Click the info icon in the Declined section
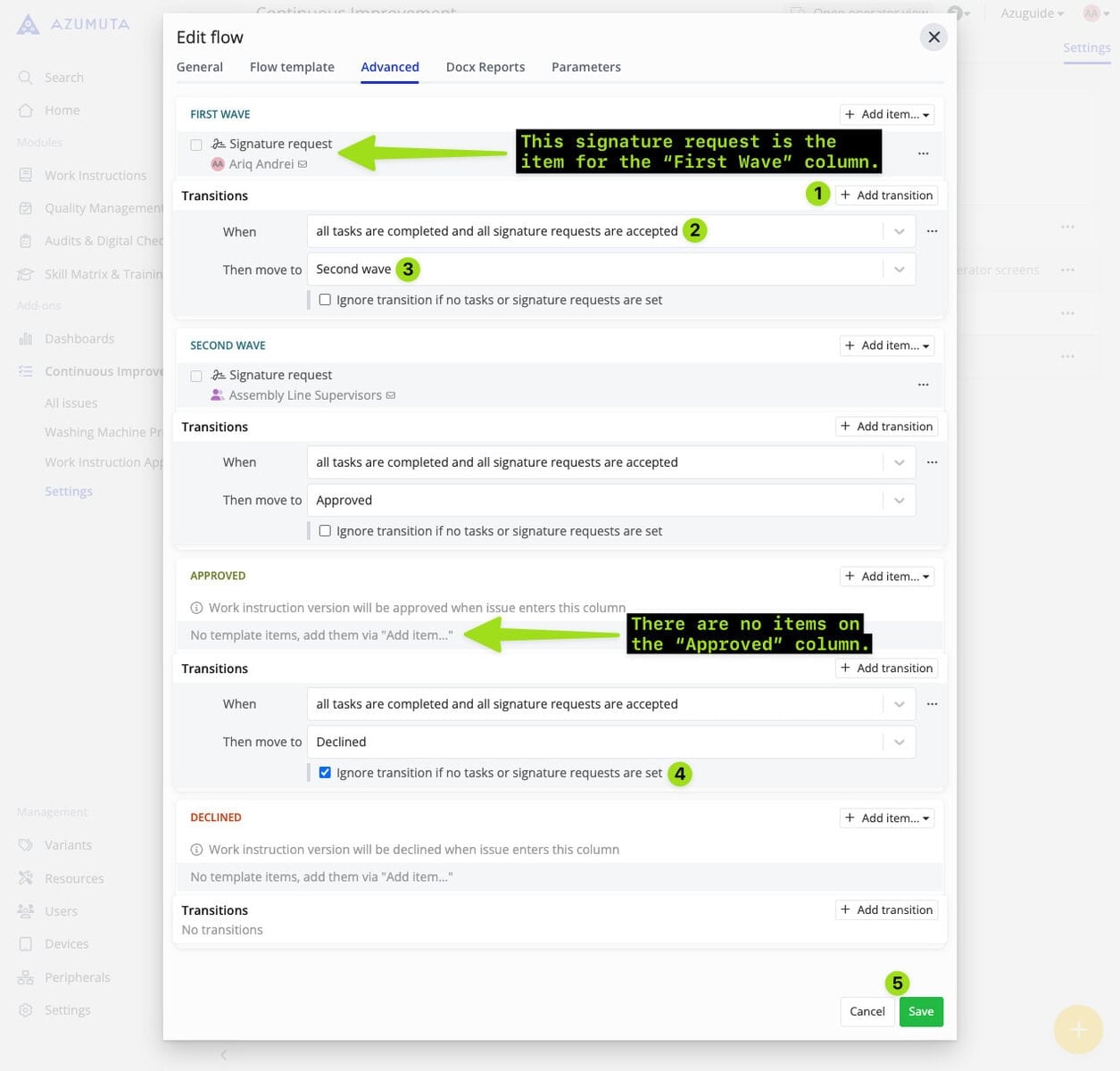This screenshot has width=1120, height=1071. tap(196, 850)
